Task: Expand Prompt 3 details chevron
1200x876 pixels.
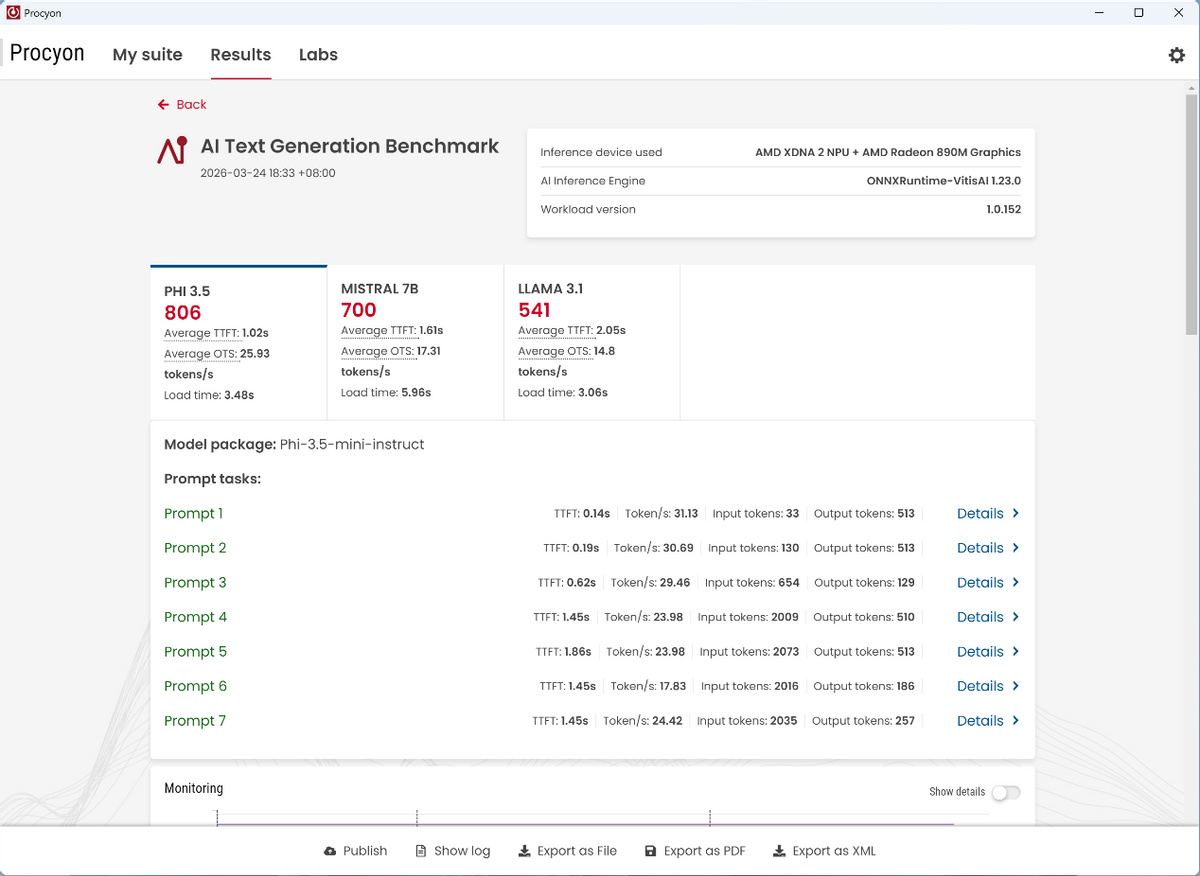Action: pos(1015,582)
